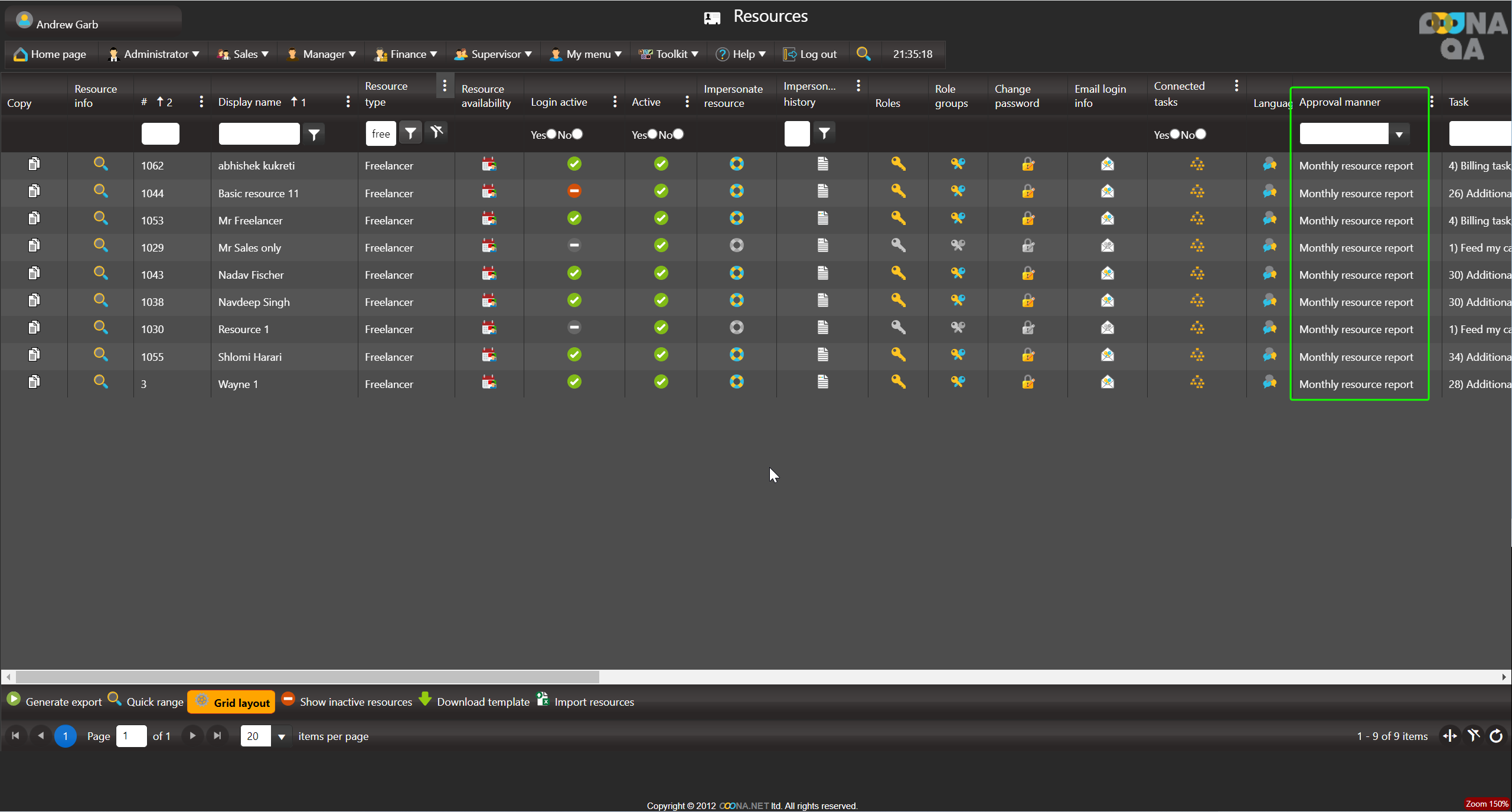Open connected tasks icon for Resource 1
Image resolution: width=1512 pixels, height=812 pixels.
pos(1197,328)
